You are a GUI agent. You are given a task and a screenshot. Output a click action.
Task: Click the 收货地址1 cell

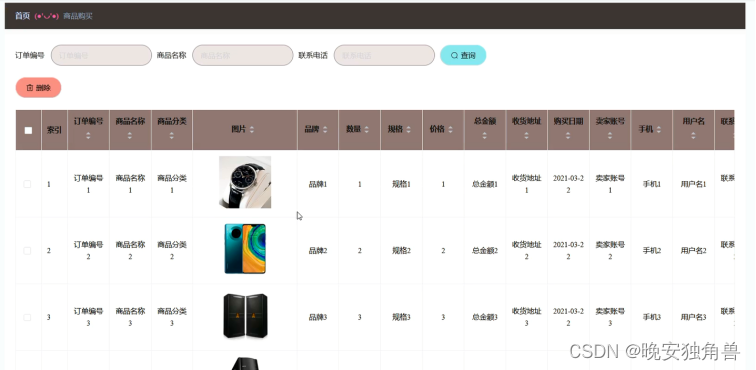point(526,184)
